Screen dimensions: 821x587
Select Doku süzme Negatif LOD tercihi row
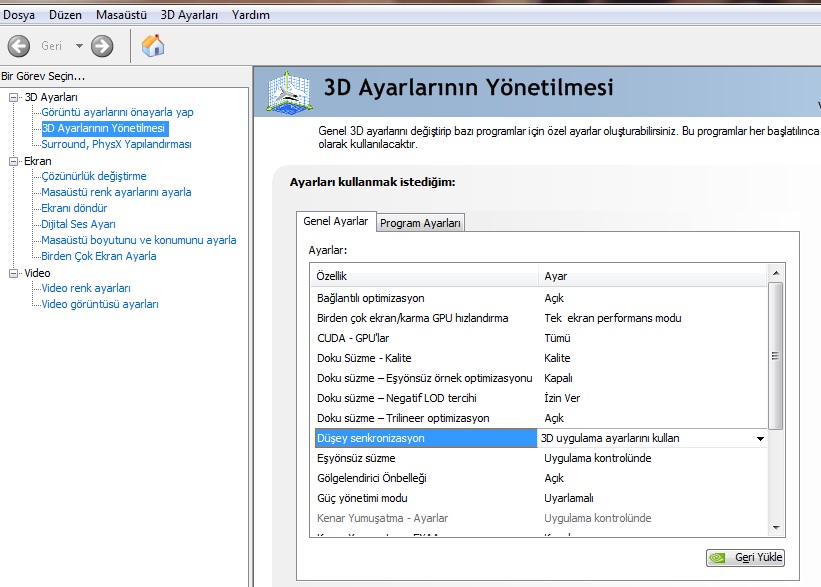tap(539, 398)
